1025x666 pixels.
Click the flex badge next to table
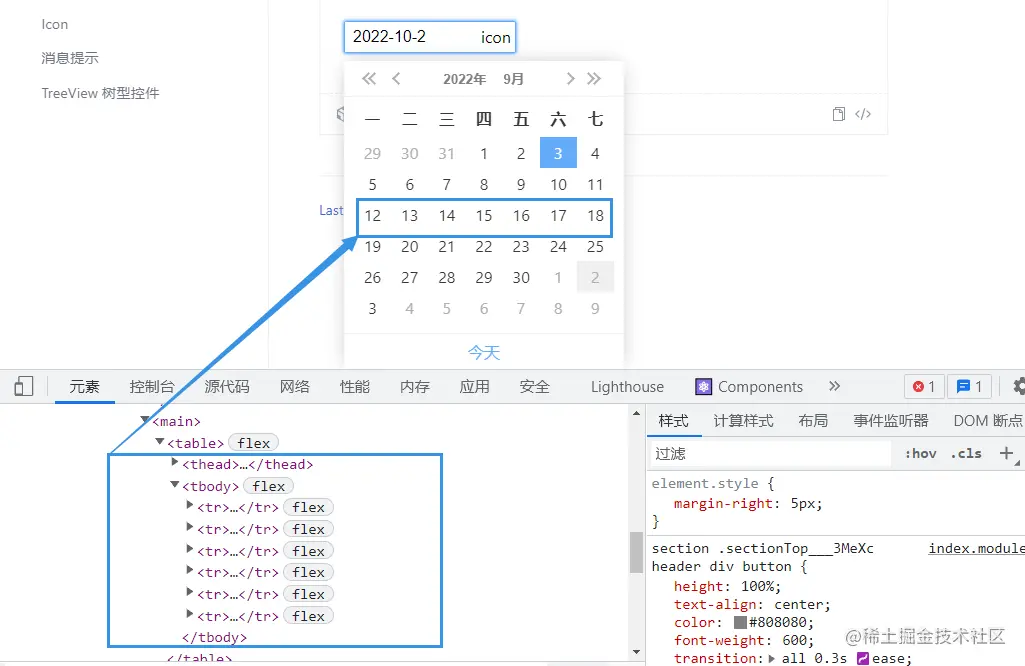click(x=254, y=443)
